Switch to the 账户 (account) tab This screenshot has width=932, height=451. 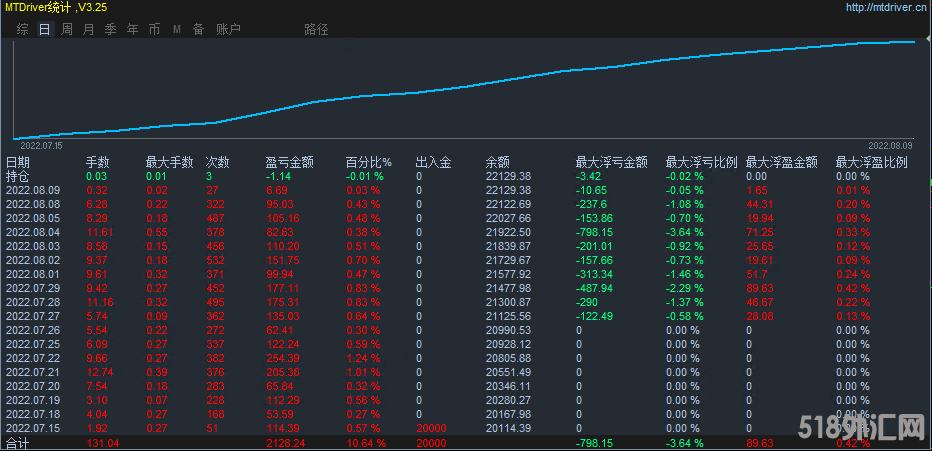tap(228, 29)
